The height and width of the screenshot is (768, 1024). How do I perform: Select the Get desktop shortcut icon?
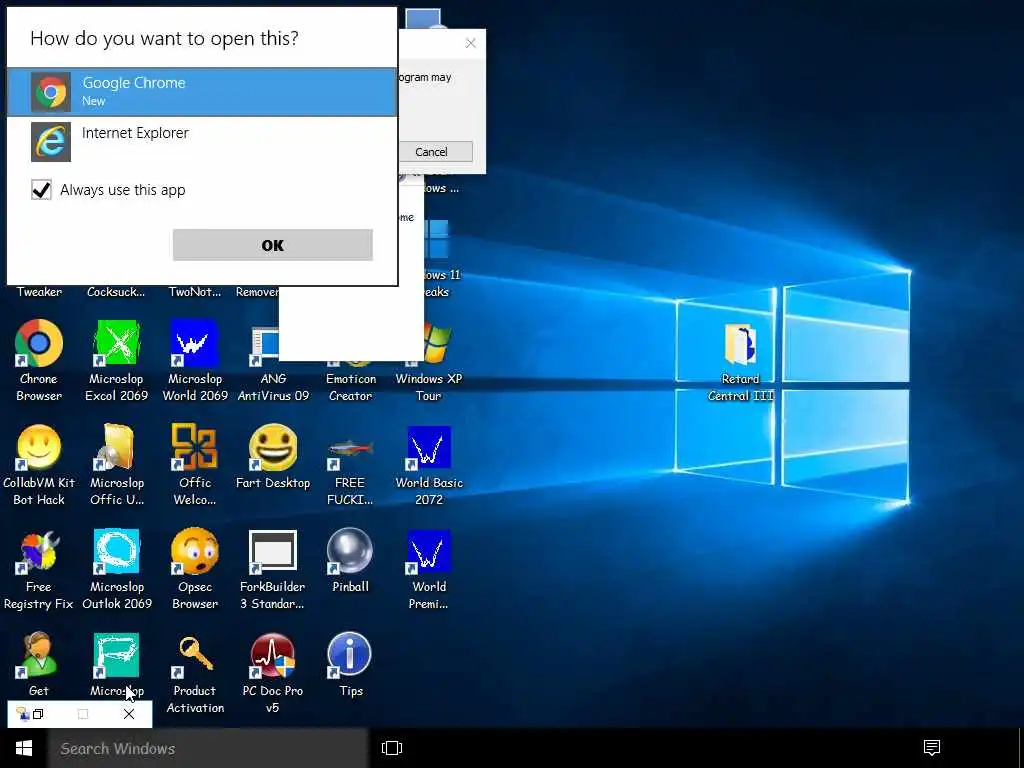point(39,654)
